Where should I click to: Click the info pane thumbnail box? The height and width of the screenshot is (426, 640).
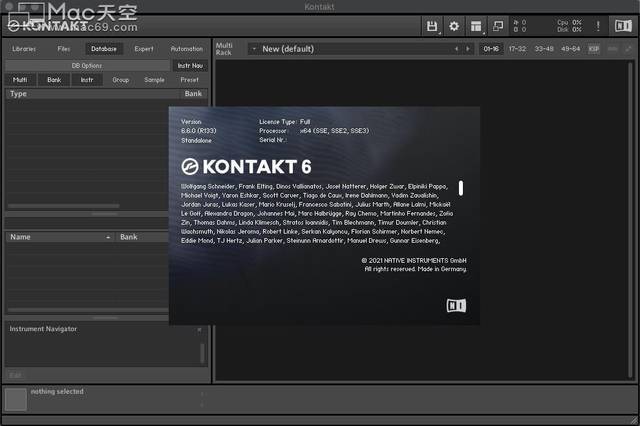tap(16, 399)
